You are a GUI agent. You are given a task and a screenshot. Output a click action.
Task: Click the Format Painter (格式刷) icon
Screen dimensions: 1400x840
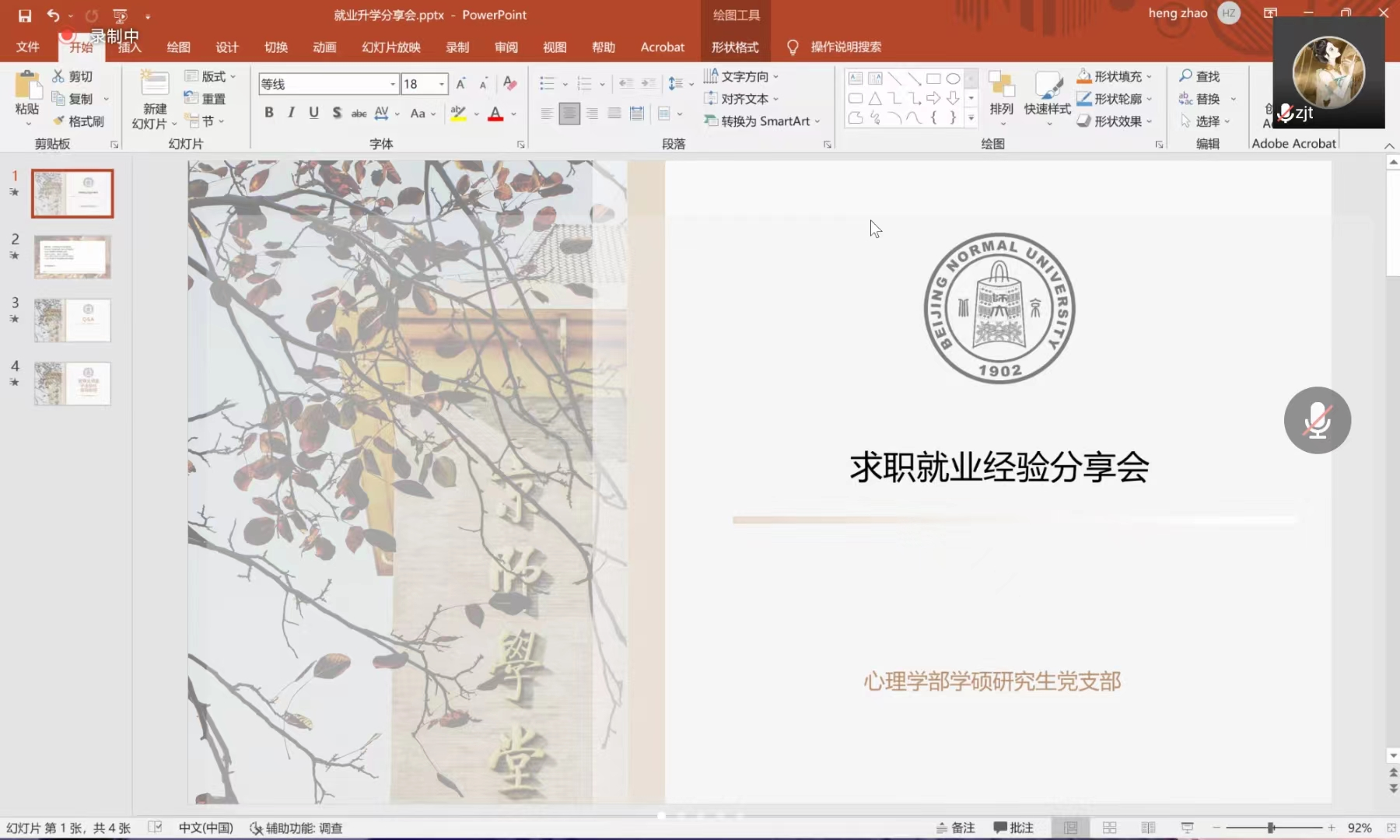59,121
